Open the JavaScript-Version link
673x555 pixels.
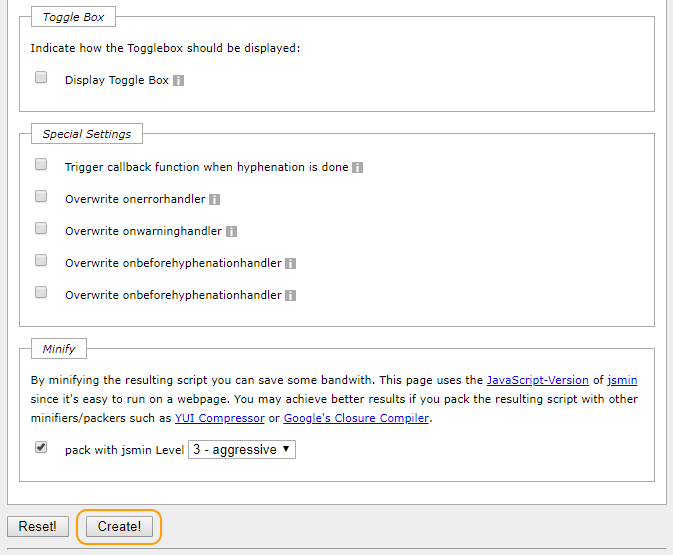[538, 380]
